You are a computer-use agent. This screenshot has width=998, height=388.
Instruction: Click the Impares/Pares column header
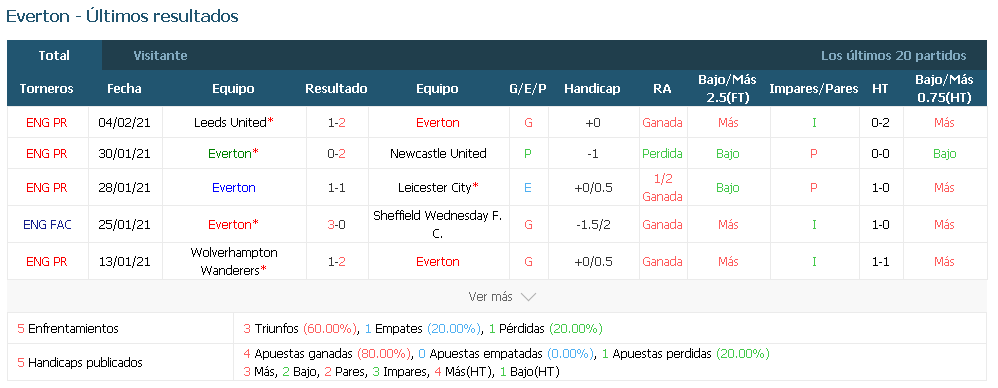point(813,88)
